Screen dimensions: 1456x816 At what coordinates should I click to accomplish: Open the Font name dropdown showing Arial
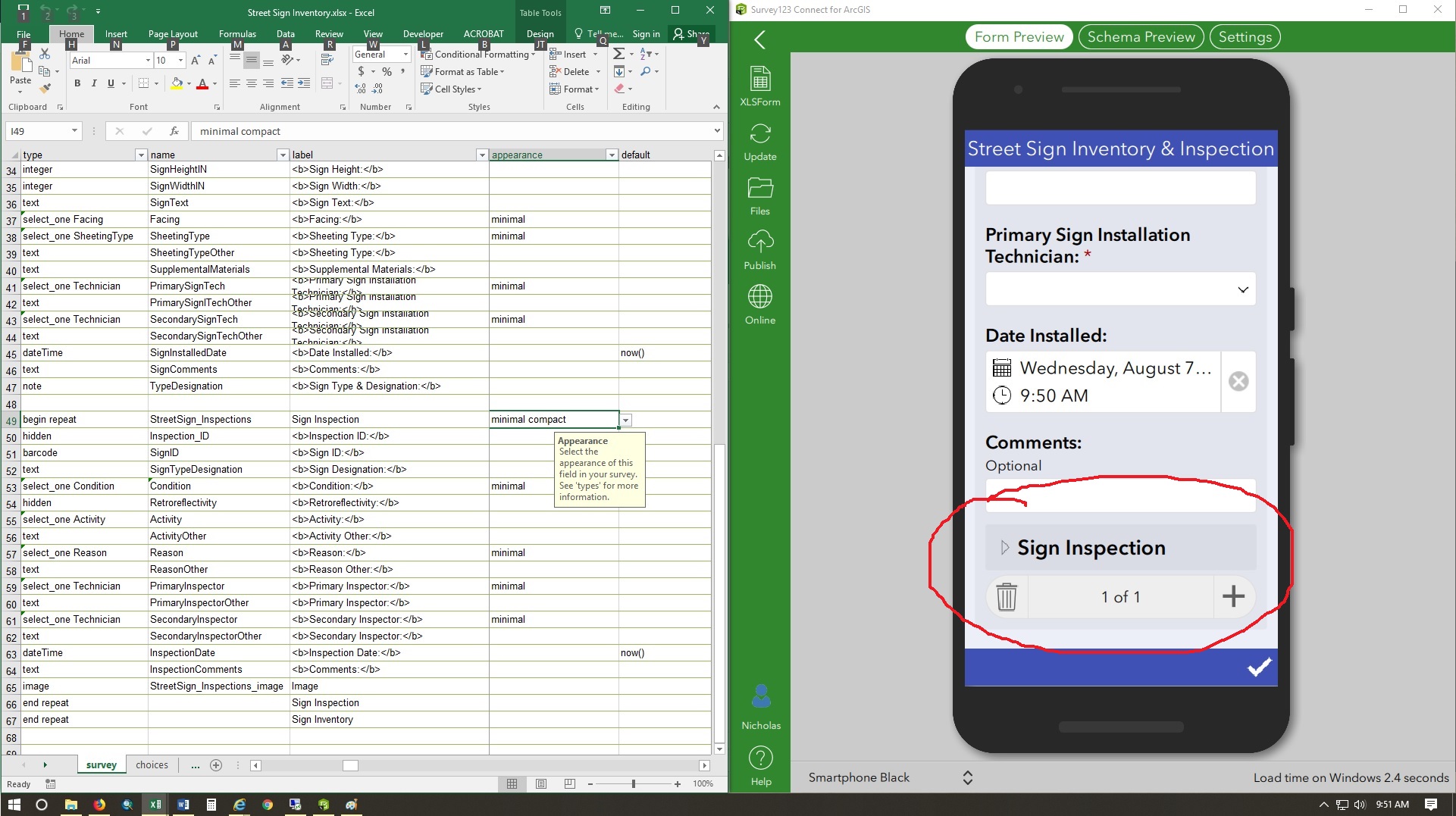click(x=148, y=61)
